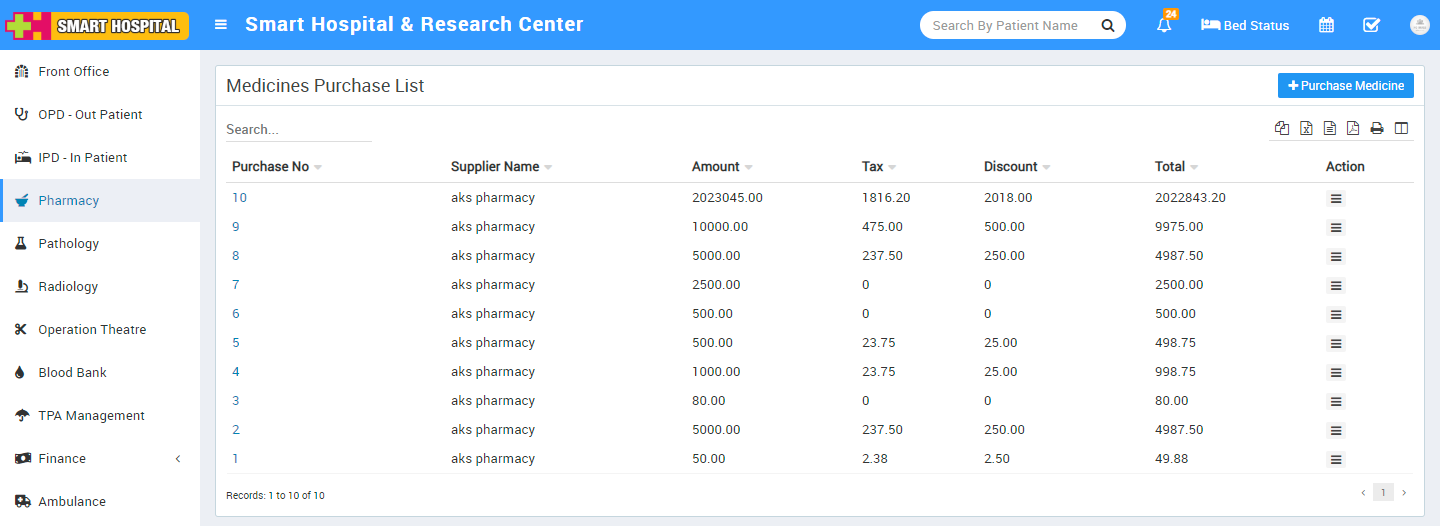This screenshot has width=1440, height=526.
Task: Copy the table using the copy icon
Action: (x=1282, y=128)
